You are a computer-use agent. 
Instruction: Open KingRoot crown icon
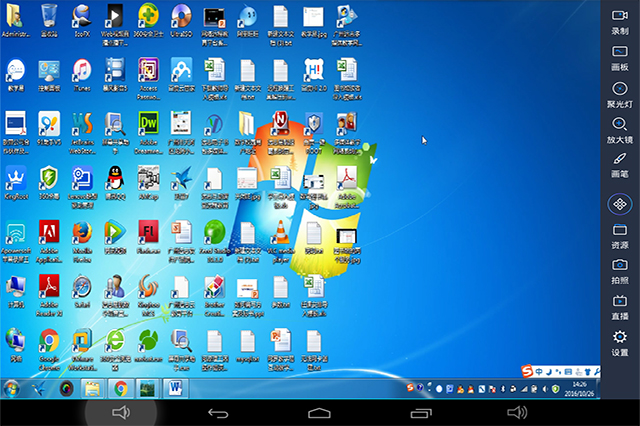click(x=16, y=183)
